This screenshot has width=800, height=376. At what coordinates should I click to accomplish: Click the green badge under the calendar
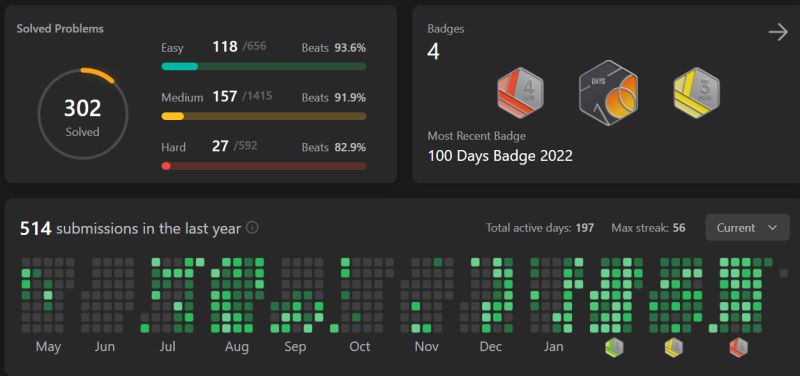click(x=614, y=347)
